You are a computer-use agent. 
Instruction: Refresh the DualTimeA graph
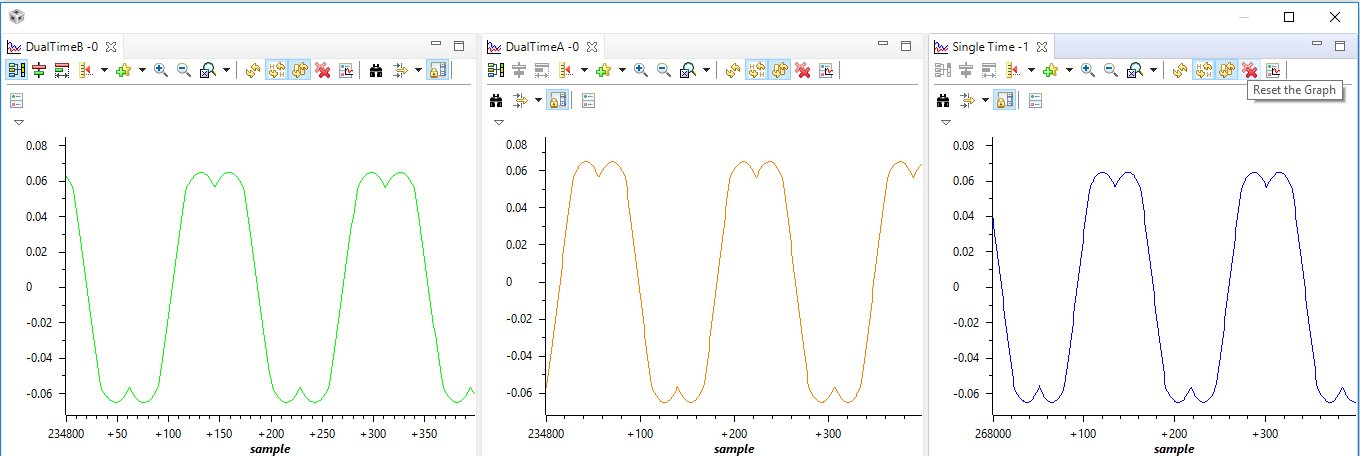[733, 70]
